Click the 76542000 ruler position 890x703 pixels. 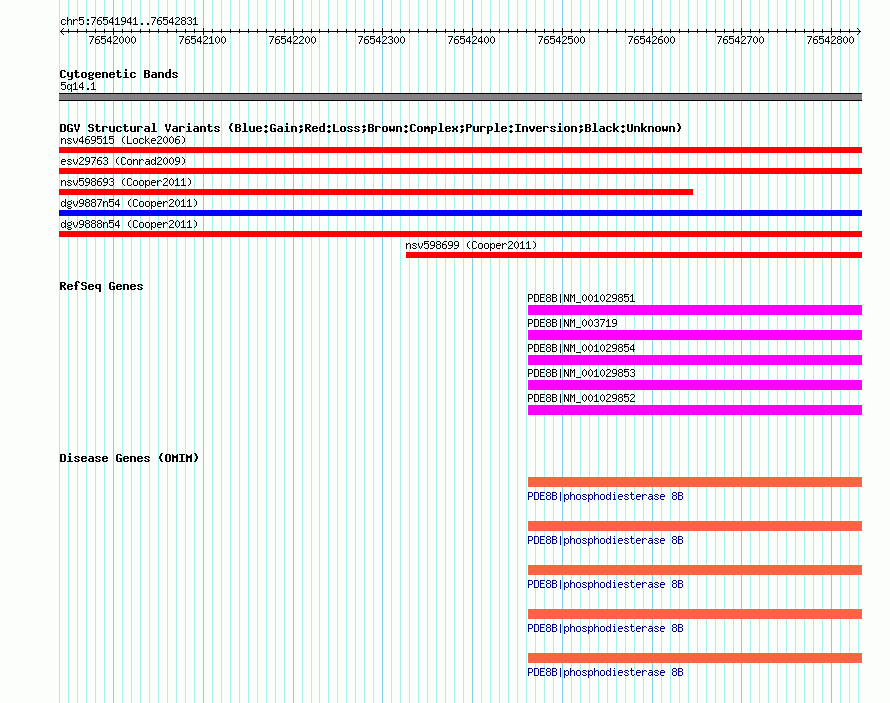112,40
